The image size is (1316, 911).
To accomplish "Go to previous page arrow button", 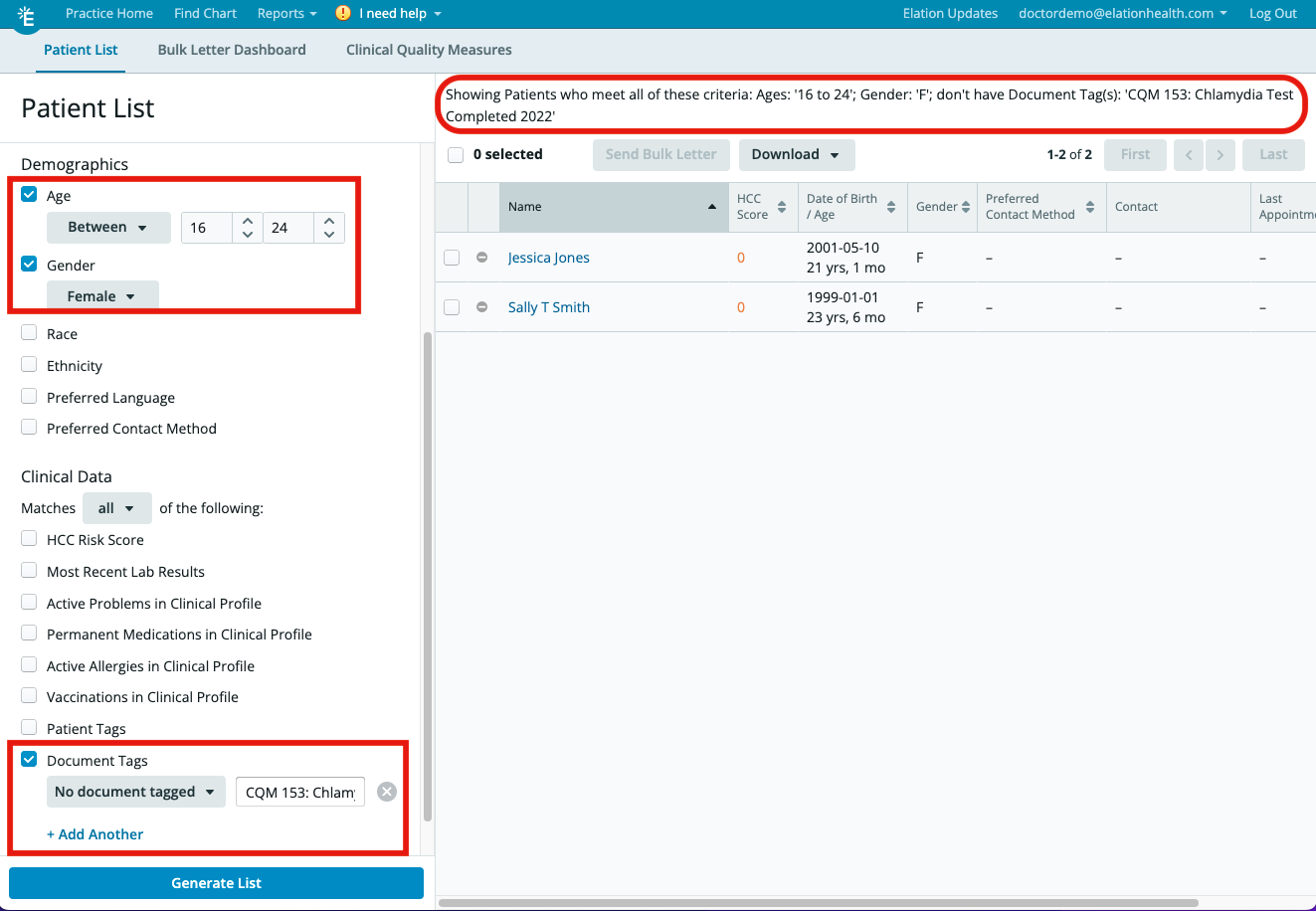I will pyautogui.click(x=1189, y=154).
